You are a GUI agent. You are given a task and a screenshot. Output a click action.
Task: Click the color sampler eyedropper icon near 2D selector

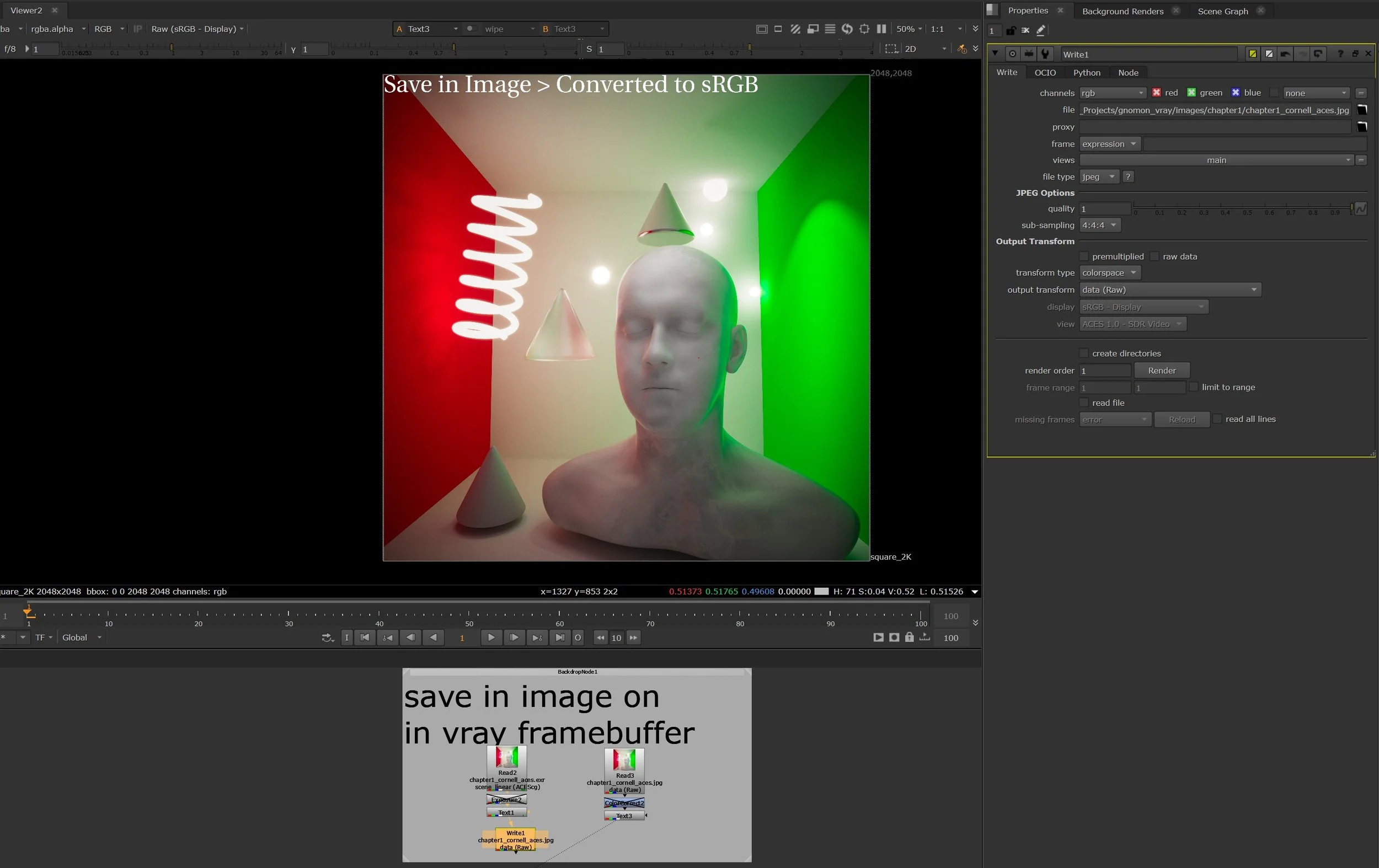[962, 49]
